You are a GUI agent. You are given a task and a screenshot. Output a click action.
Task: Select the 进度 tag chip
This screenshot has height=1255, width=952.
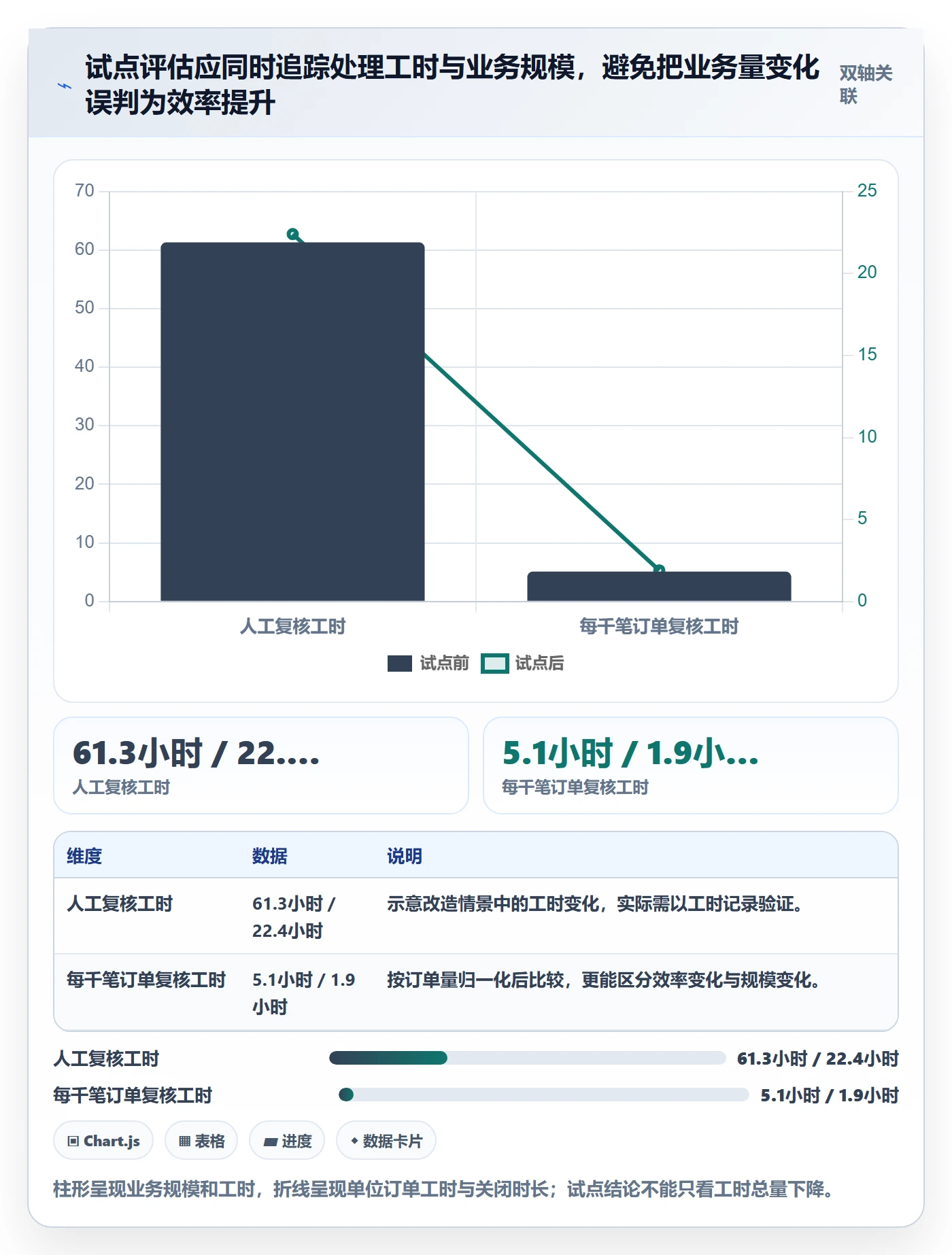287,1141
